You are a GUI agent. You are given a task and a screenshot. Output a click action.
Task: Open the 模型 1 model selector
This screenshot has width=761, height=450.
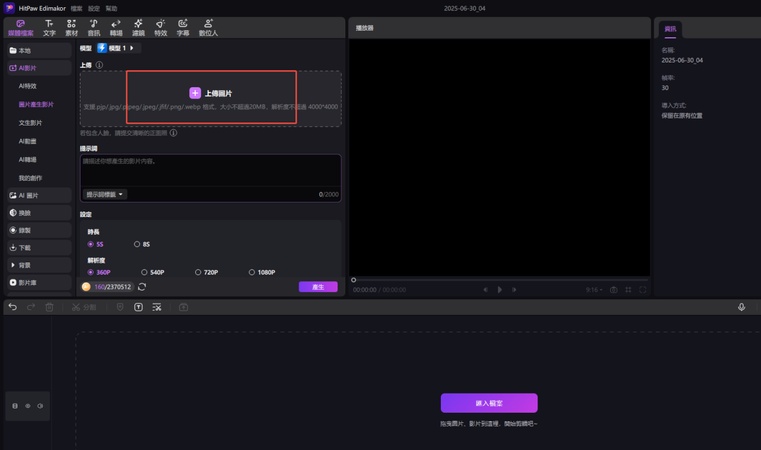118,48
